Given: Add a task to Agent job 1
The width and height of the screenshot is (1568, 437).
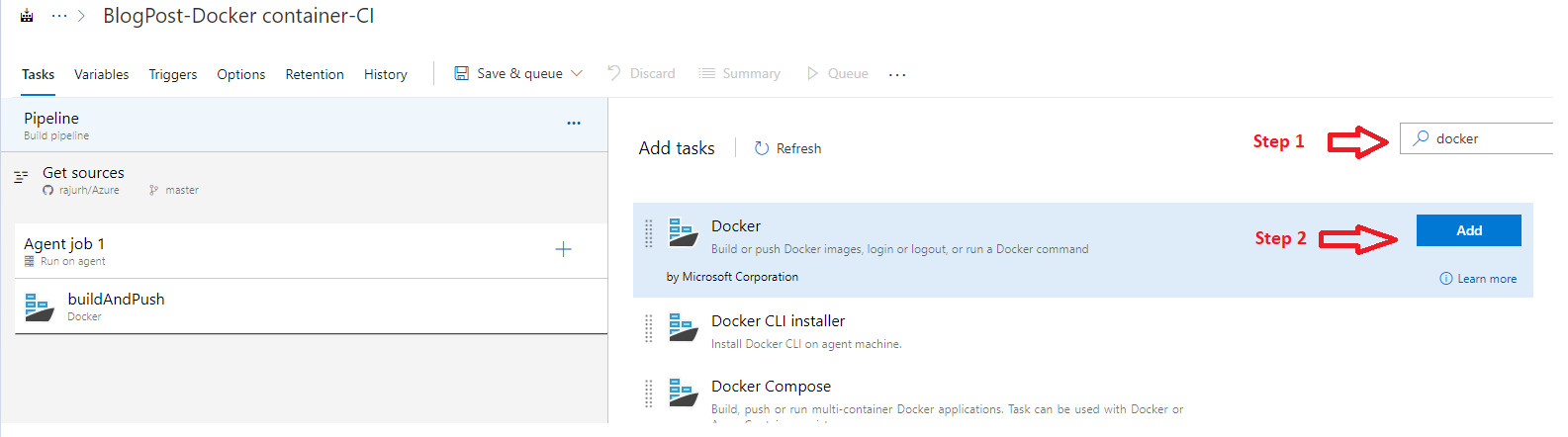Looking at the screenshot, I should (x=563, y=250).
